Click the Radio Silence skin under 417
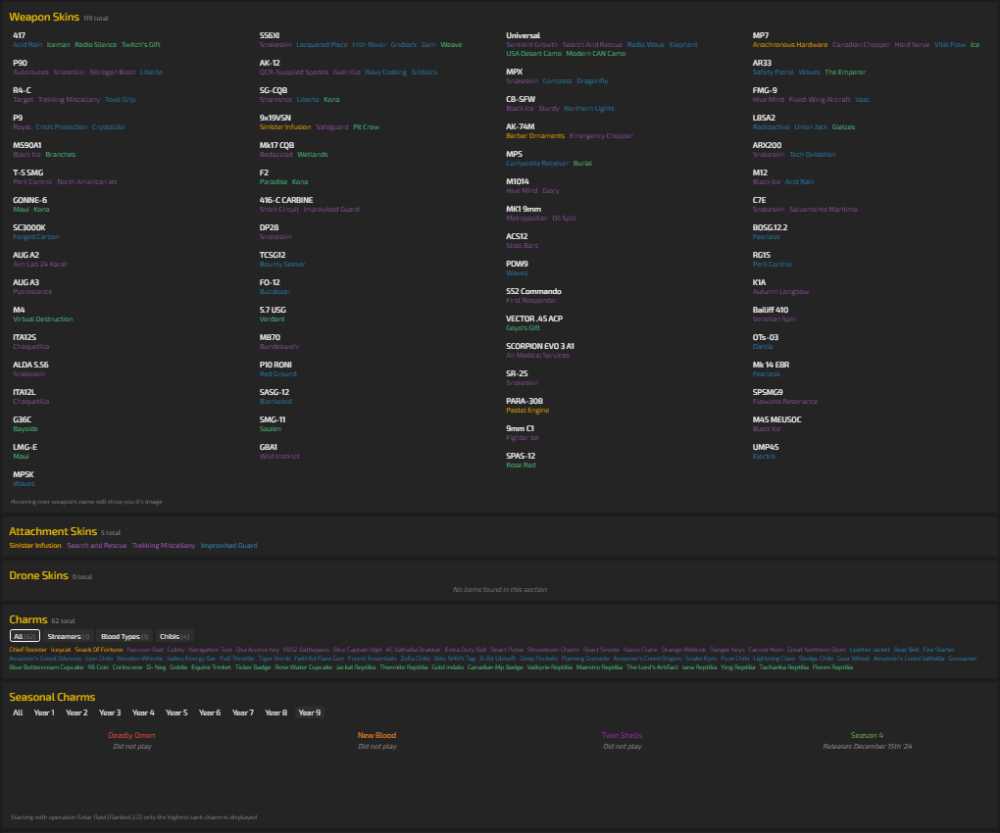Image resolution: width=1000 pixels, height=833 pixels. [96, 45]
